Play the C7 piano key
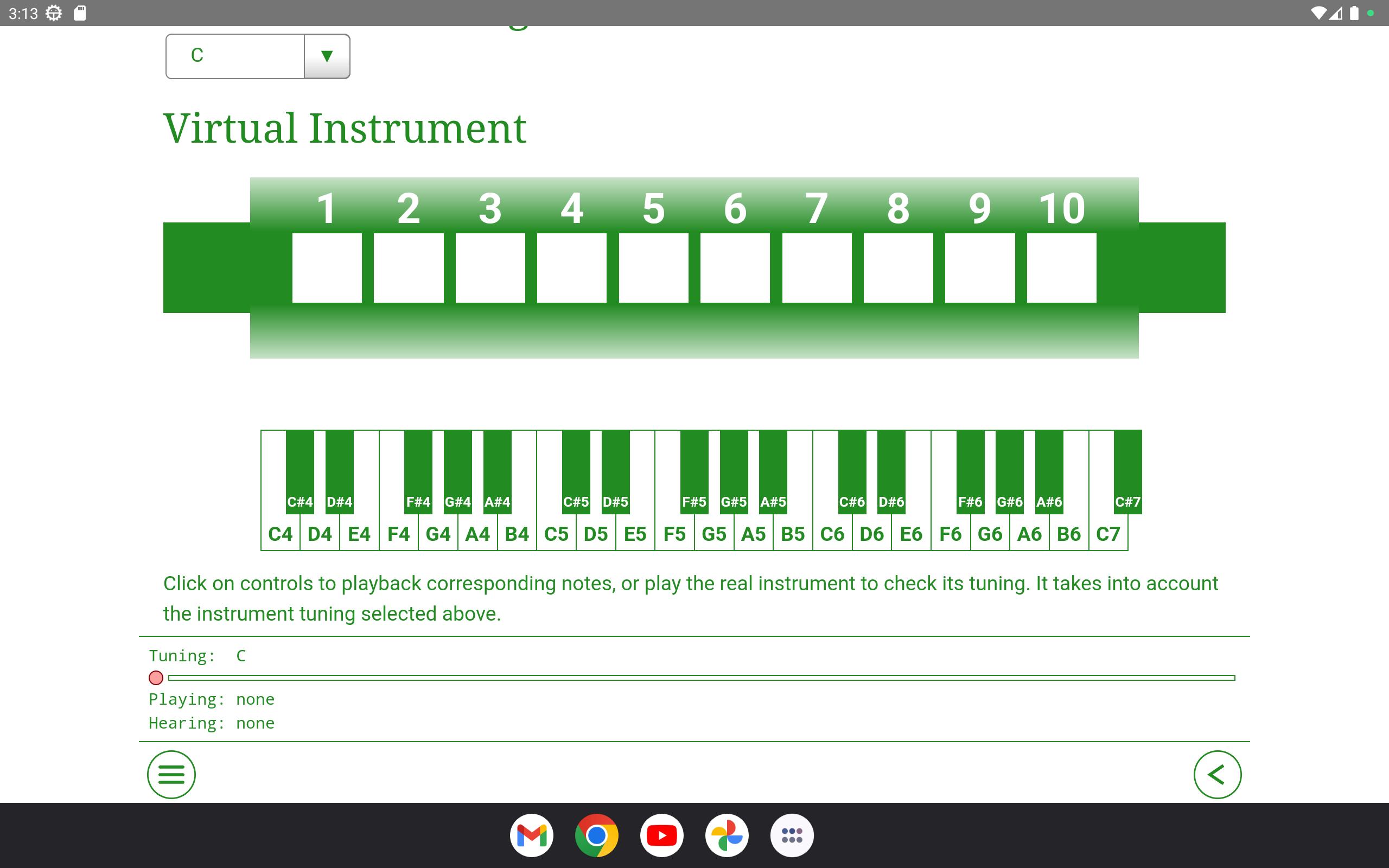Screen dimensions: 1389x868 pos(1108,534)
